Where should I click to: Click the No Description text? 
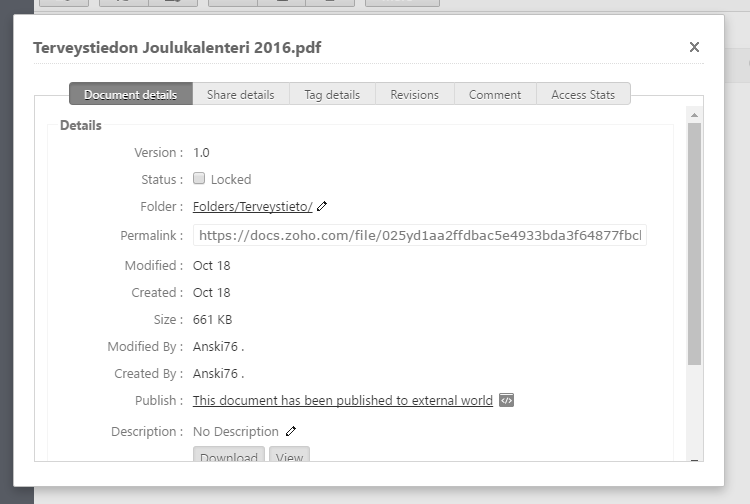coord(236,432)
